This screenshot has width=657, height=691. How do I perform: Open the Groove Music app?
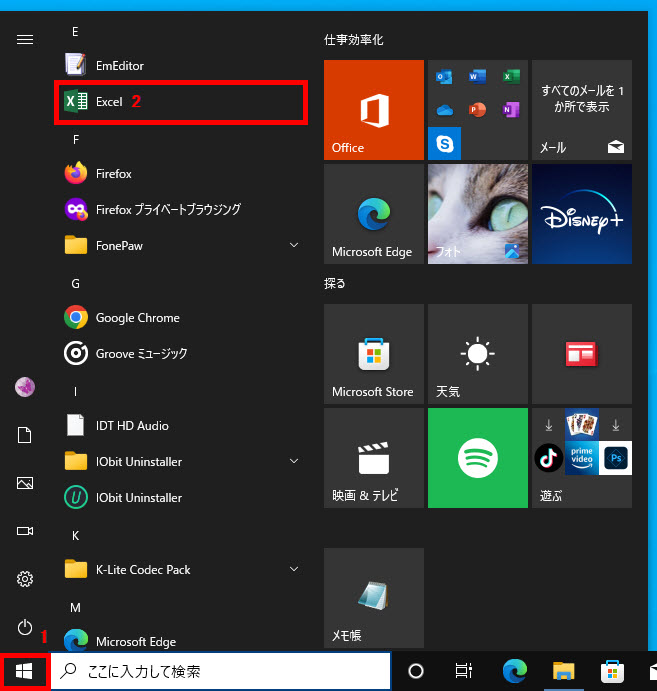click(x=141, y=354)
